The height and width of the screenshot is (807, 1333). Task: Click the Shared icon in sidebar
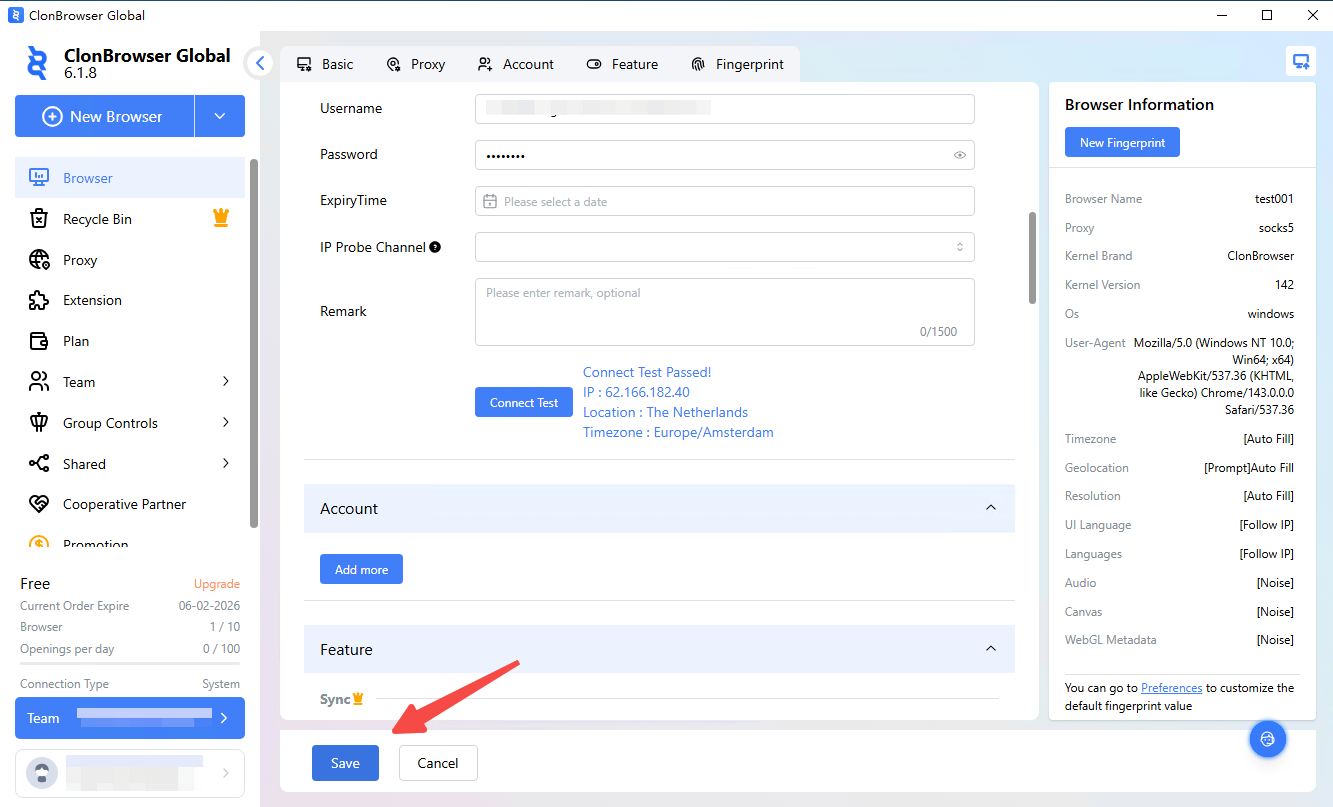tap(39, 464)
